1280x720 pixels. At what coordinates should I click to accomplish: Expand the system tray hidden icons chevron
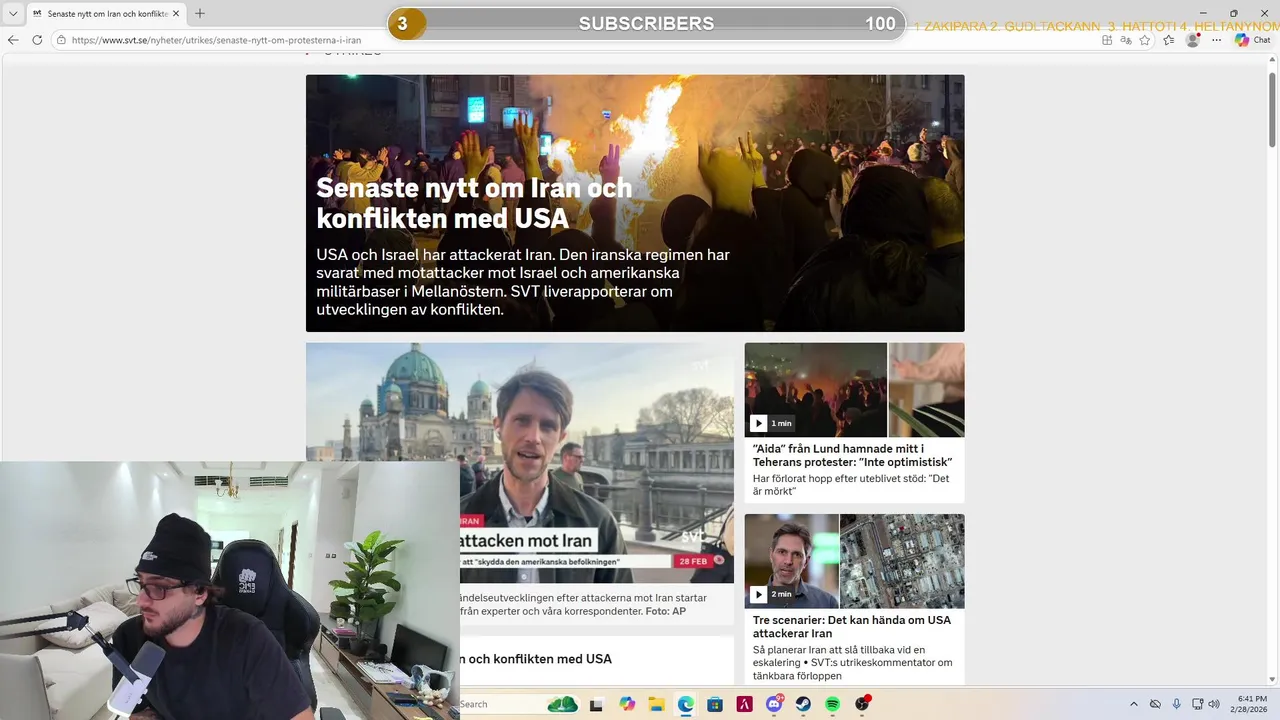pos(1133,704)
